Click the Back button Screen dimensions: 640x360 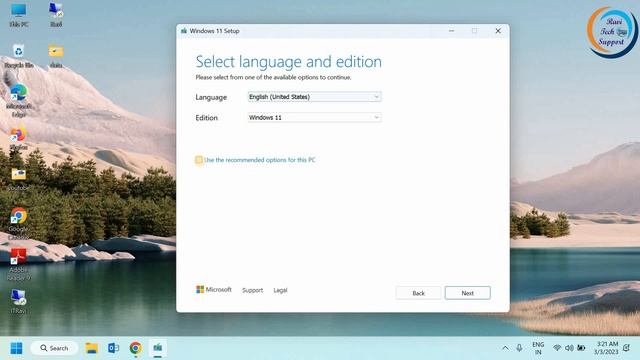coord(418,293)
